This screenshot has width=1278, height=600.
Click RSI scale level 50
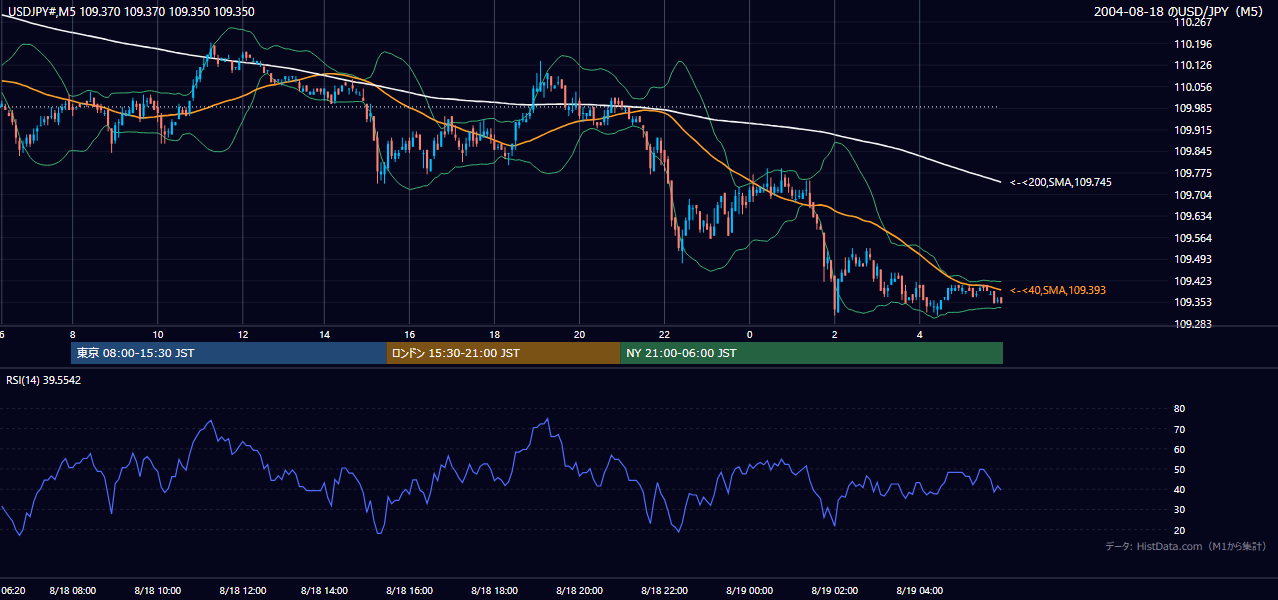pyautogui.click(x=1180, y=469)
